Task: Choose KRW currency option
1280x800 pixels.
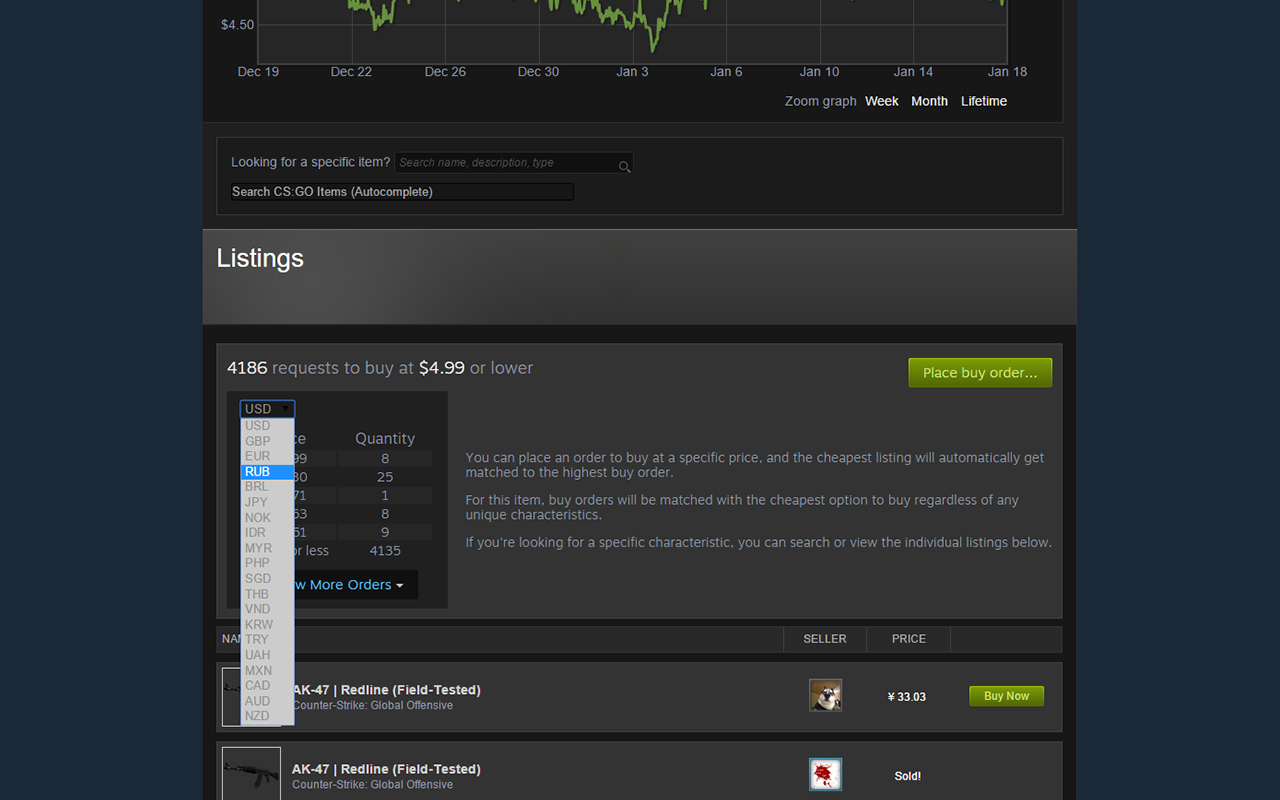Action: click(x=267, y=624)
